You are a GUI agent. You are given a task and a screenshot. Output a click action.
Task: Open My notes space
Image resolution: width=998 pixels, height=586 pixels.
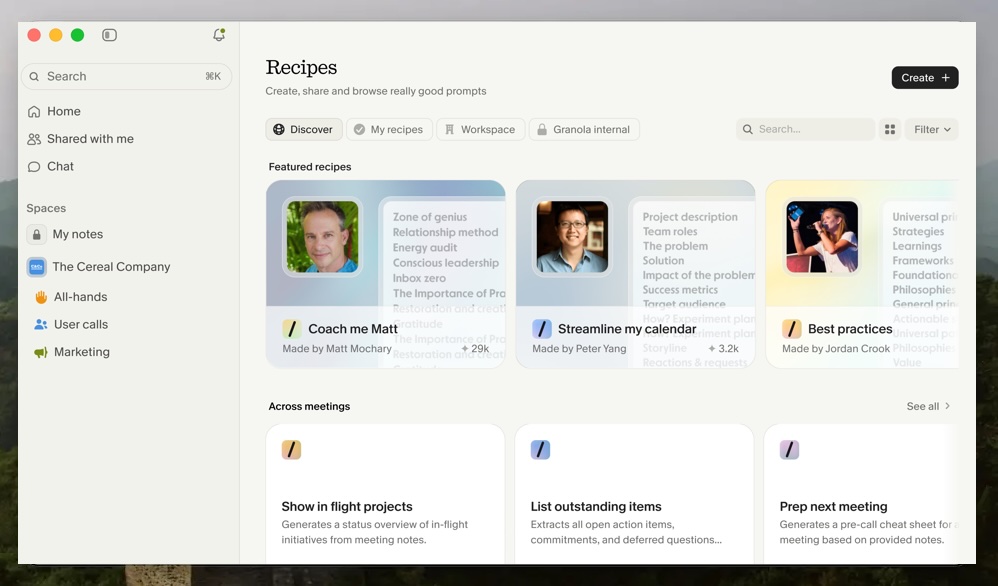coord(78,234)
